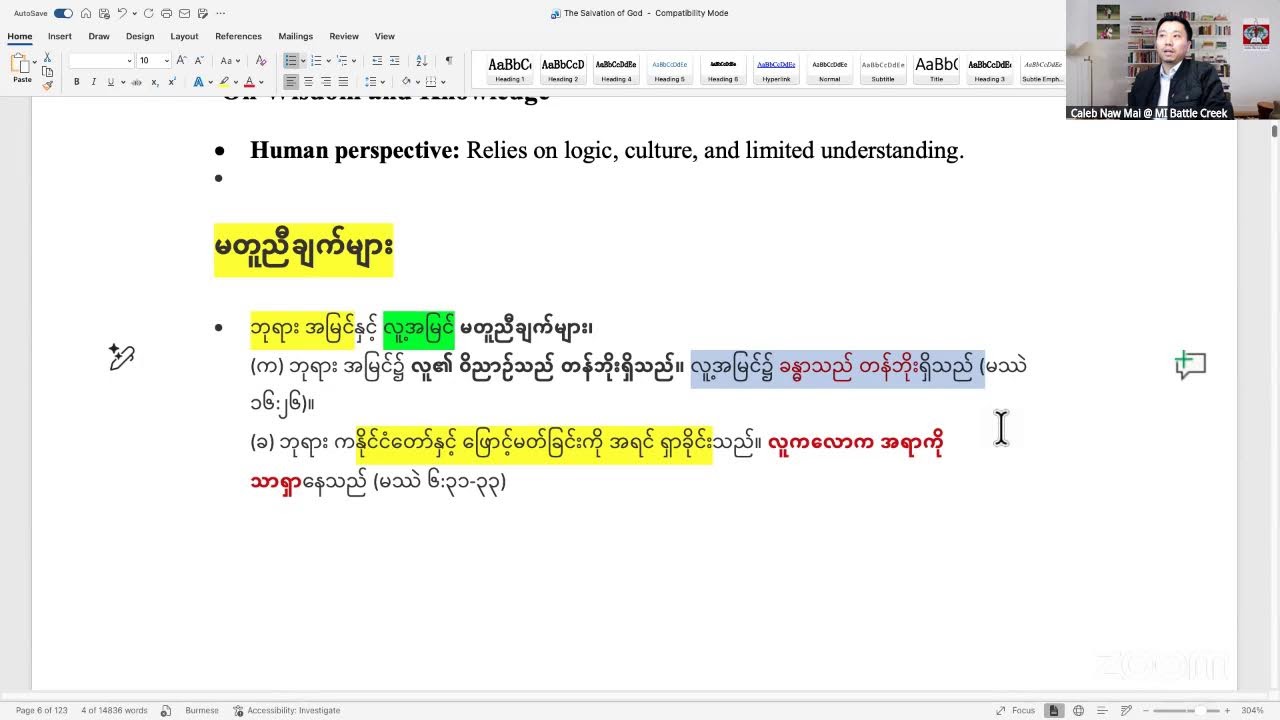Click the Center alignment icon
Screen dimensions: 1280x720
(308, 82)
